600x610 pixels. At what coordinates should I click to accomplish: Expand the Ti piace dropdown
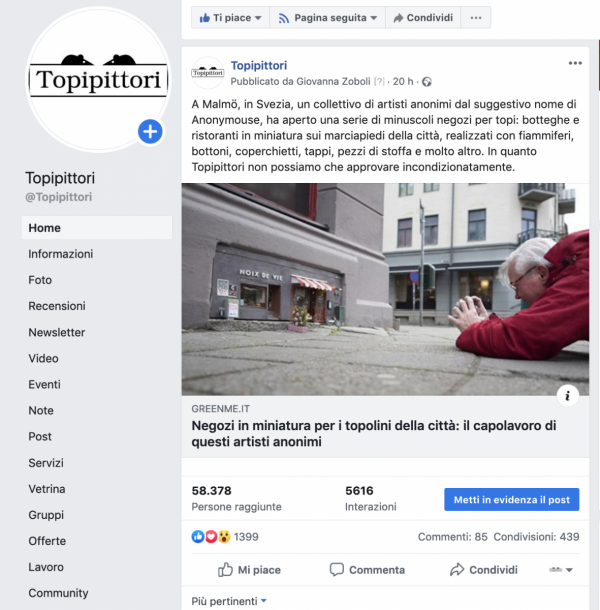[230, 18]
